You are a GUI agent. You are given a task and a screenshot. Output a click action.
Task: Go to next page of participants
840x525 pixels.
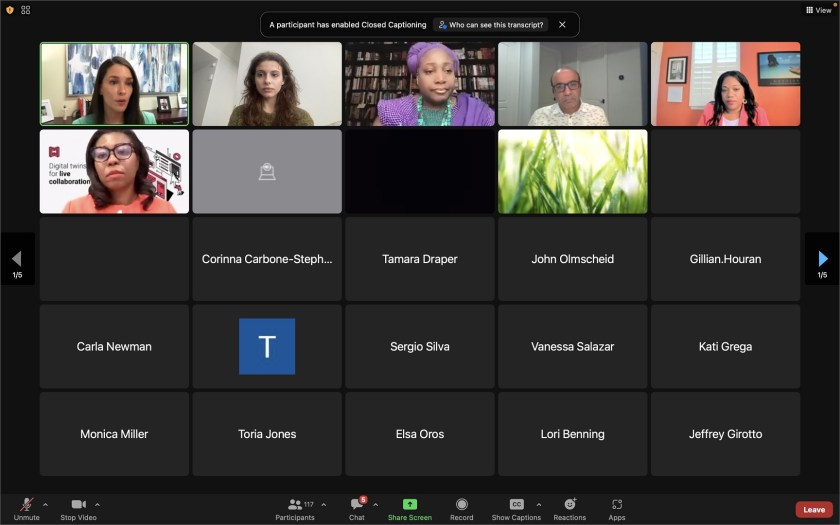click(822, 259)
